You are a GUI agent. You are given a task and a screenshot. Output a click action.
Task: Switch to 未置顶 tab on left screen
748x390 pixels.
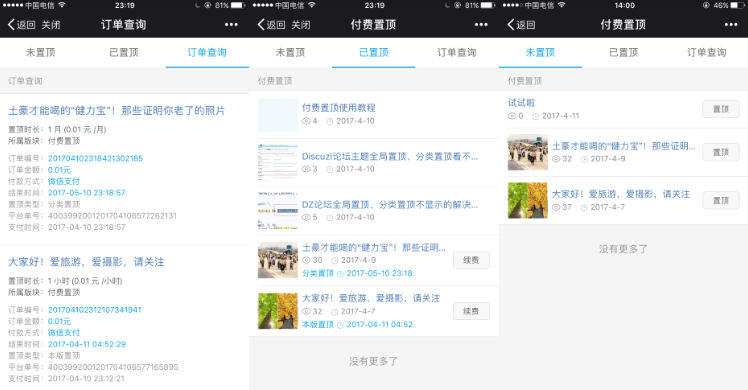41,52
